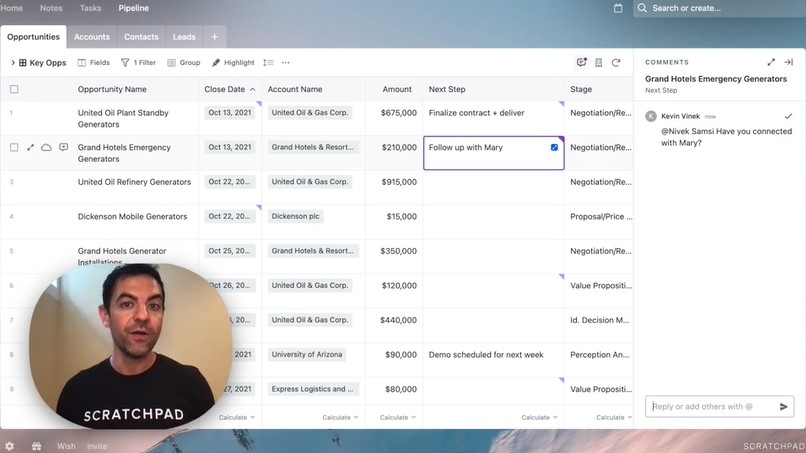Go to Tasks in top navigation
806x453 pixels.
coord(90,8)
